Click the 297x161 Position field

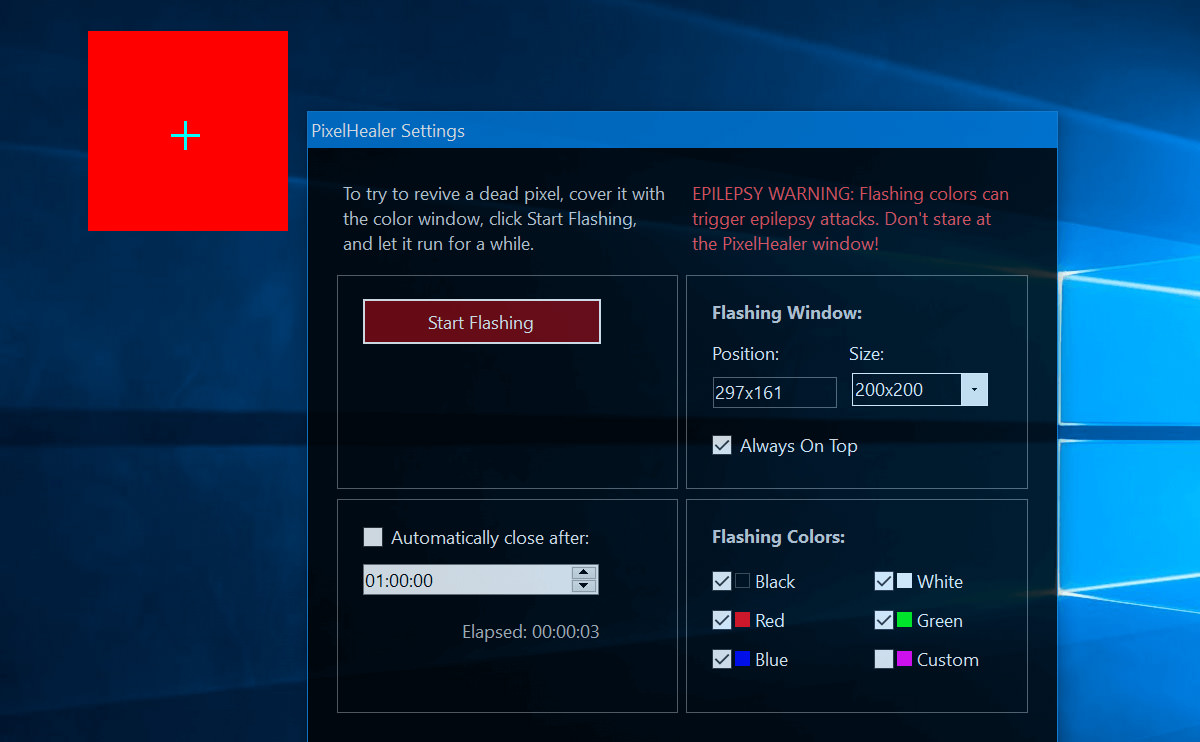click(x=774, y=392)
